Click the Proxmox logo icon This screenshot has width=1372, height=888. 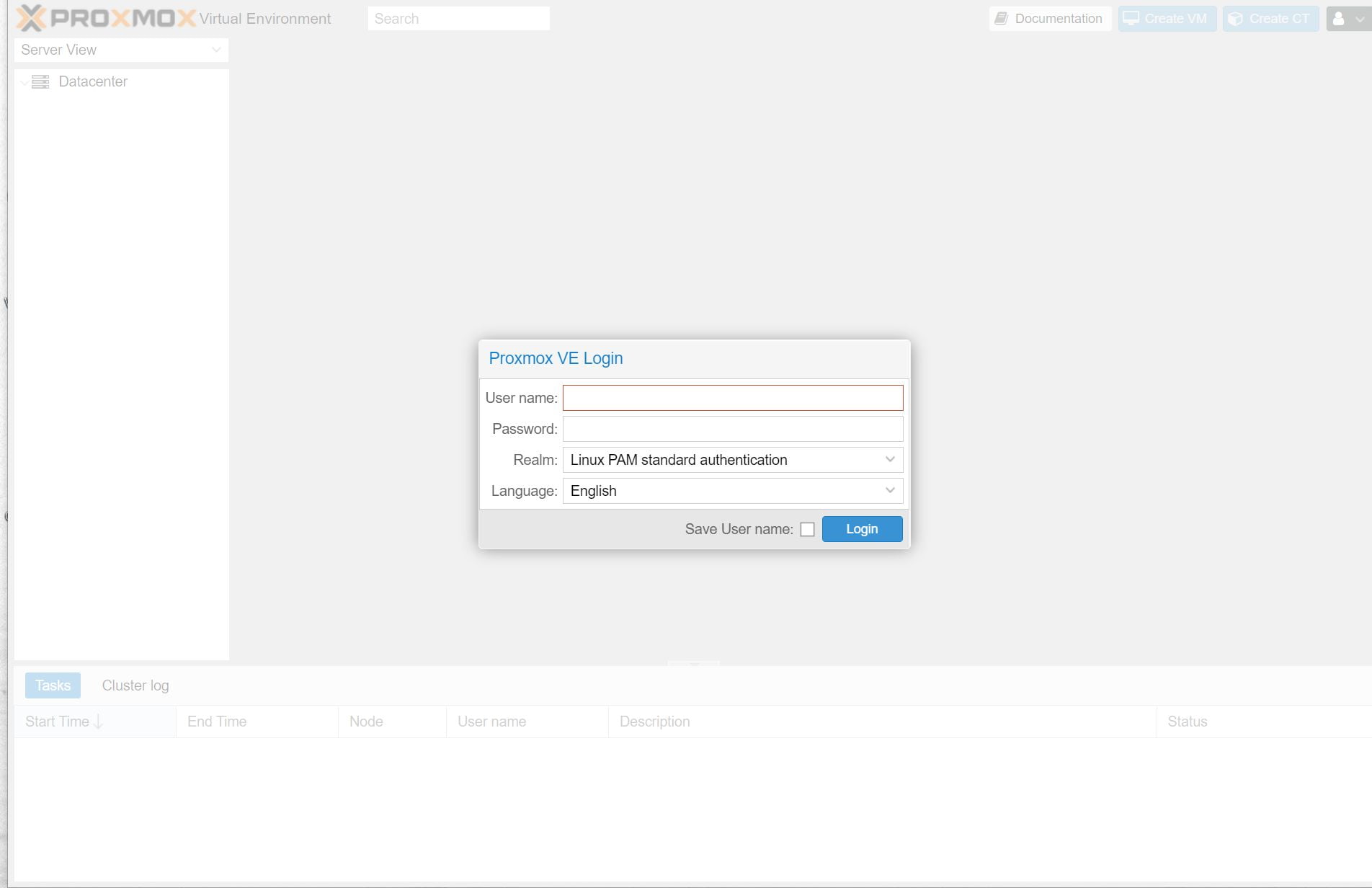[x=31, y=18]
